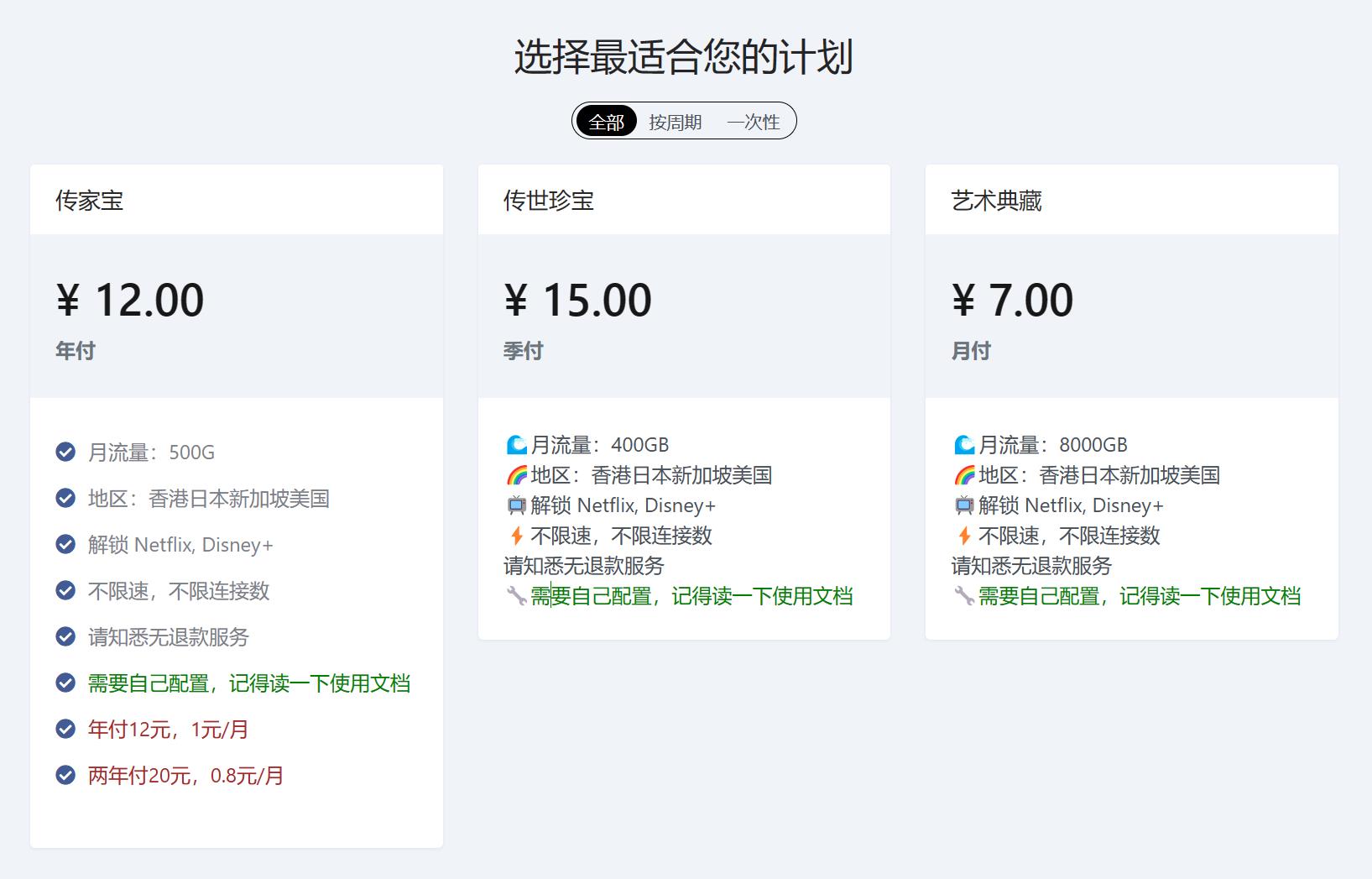Click green config note in 传家宝 card
The image size is (1372, 879).
[x=249, y=683]
